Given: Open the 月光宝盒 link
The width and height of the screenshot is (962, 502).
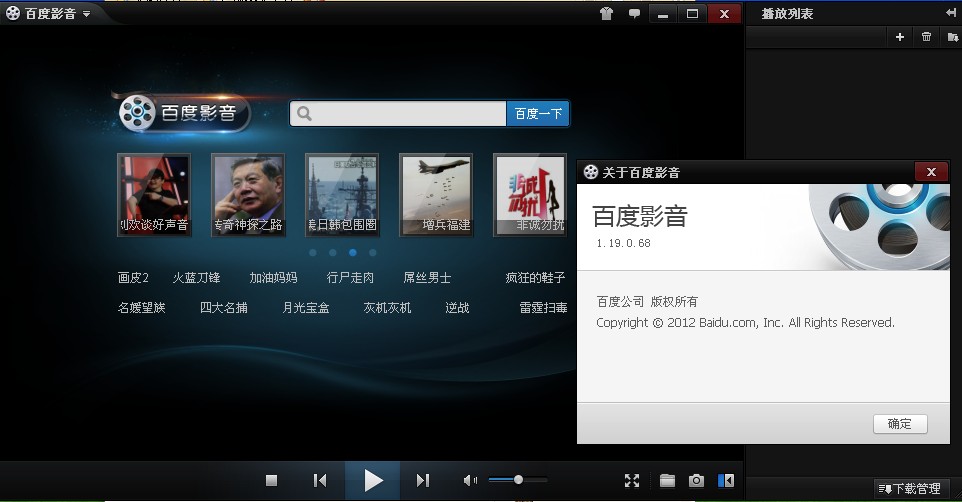Looking at the screenshot, I should [x=306, y=307].
